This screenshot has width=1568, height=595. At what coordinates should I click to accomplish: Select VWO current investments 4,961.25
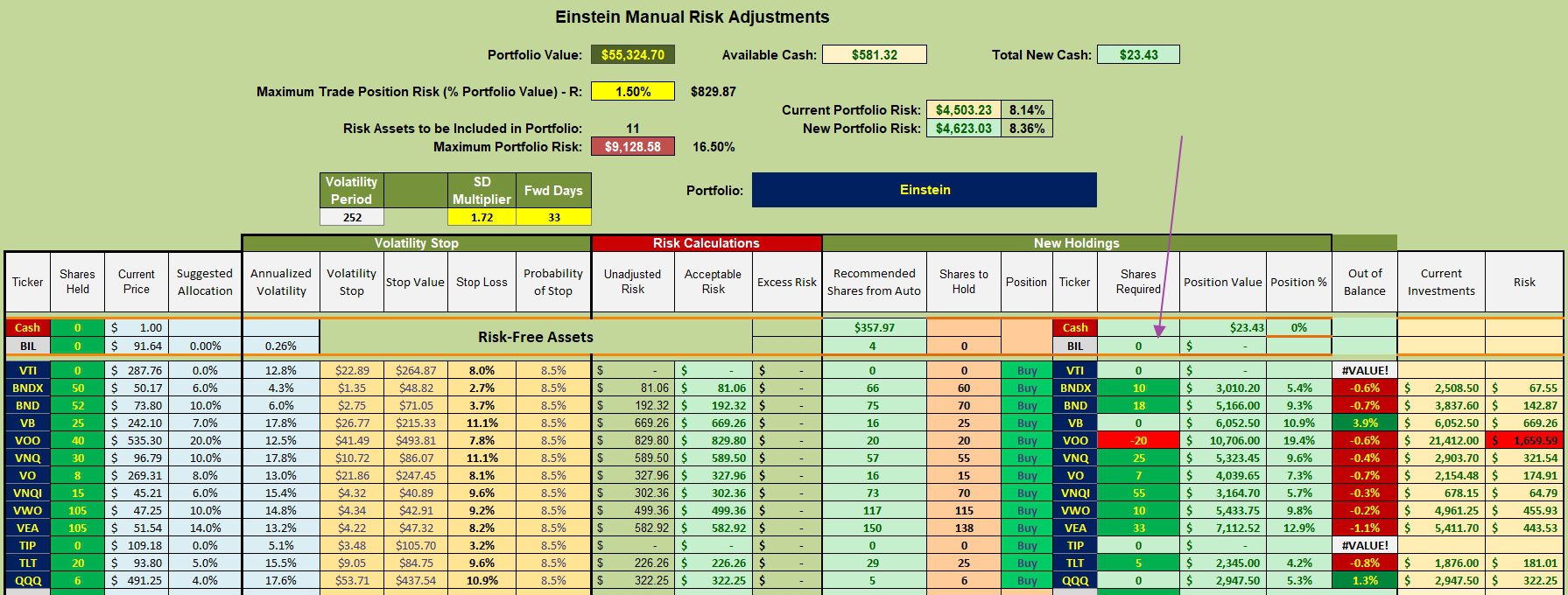(1441, 510)
